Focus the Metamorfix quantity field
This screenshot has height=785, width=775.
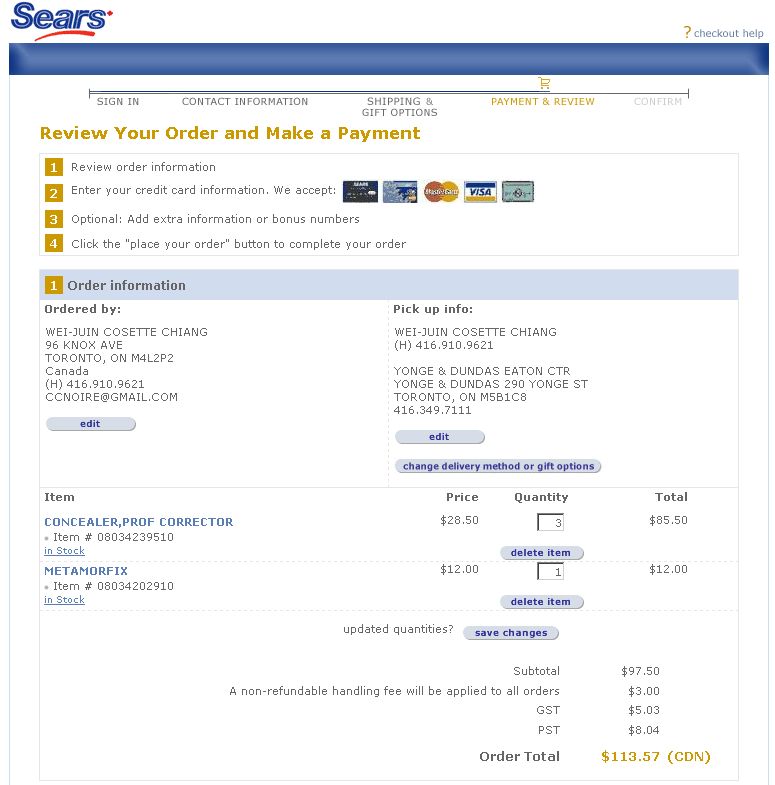tap(550, 571)
